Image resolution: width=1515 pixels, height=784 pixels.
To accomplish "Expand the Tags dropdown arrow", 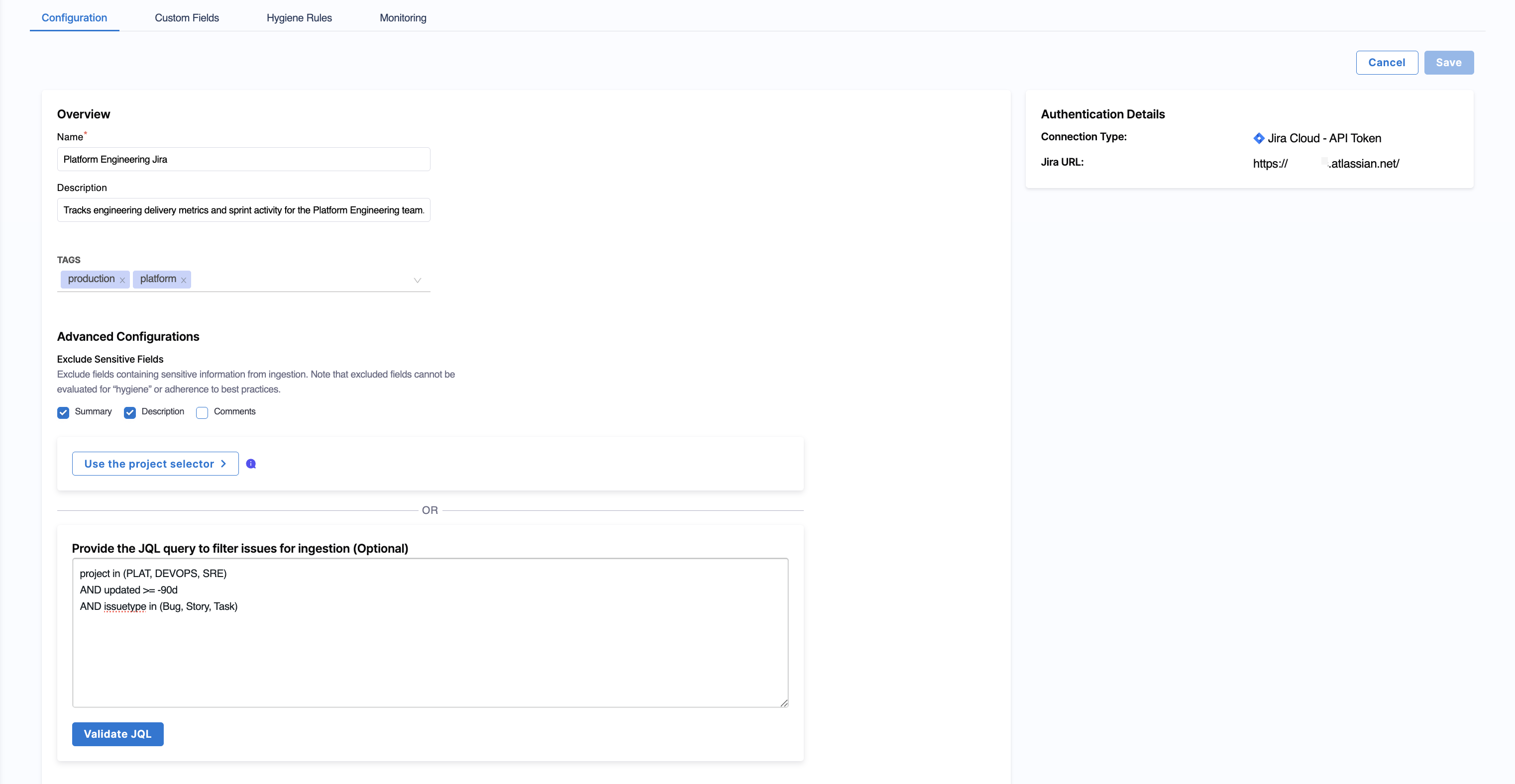I will tap(418, 281).
